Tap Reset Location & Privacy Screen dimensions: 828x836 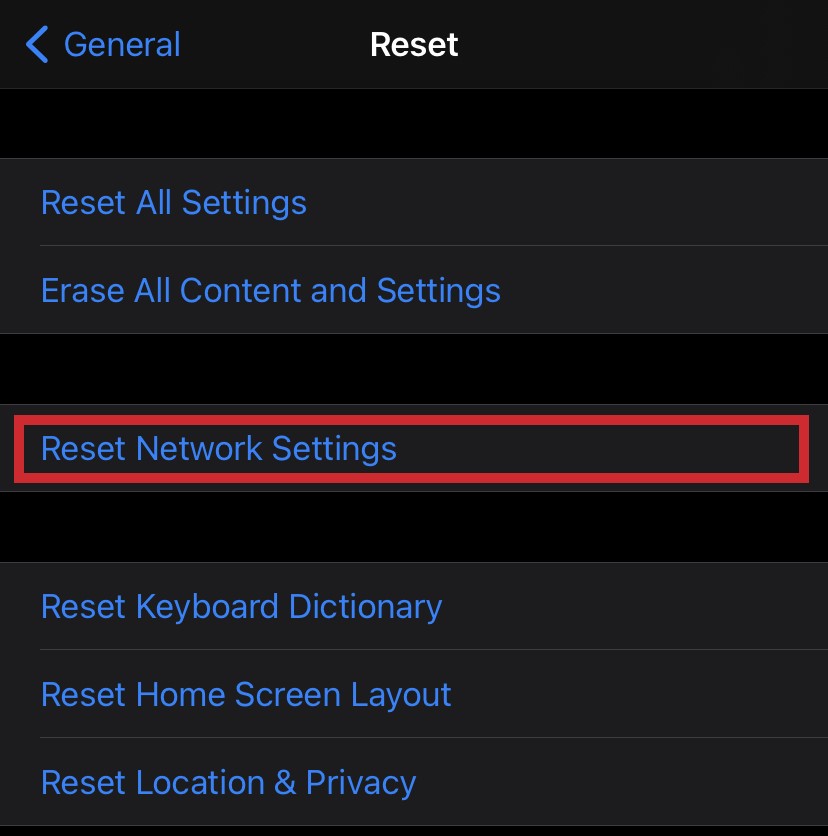coord(228,783)
